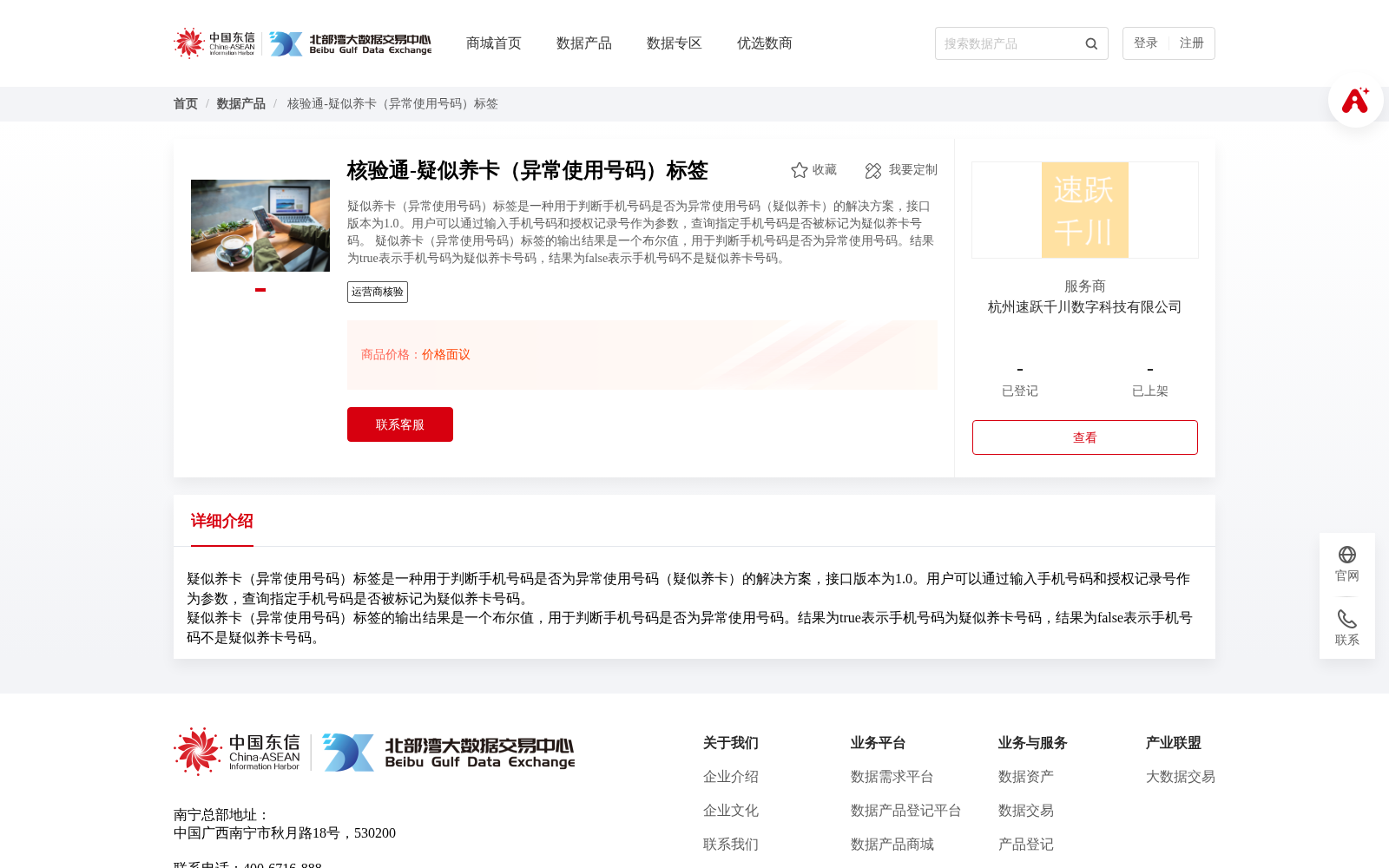
Task: Open footer link 大数据交易
Action: (x=1181, y=777)
